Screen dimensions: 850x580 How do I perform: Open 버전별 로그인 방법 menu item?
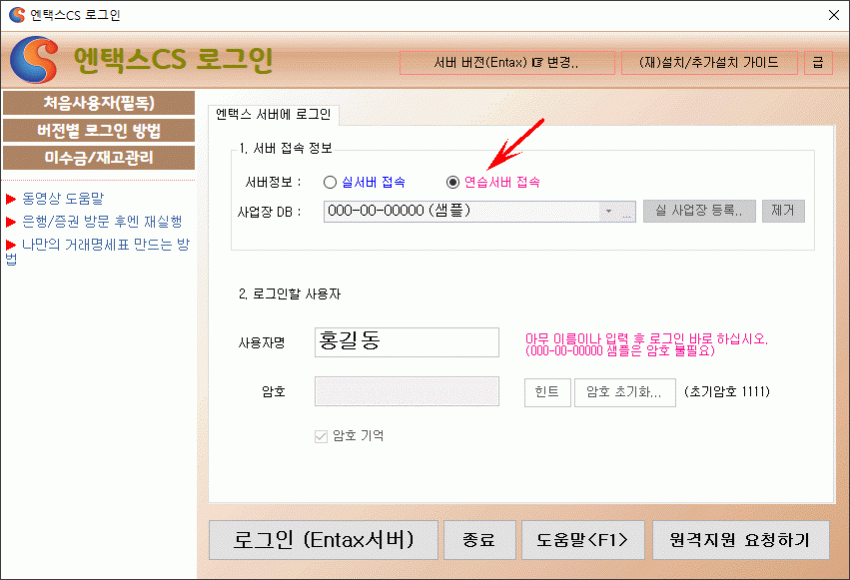tap(99, 131)
